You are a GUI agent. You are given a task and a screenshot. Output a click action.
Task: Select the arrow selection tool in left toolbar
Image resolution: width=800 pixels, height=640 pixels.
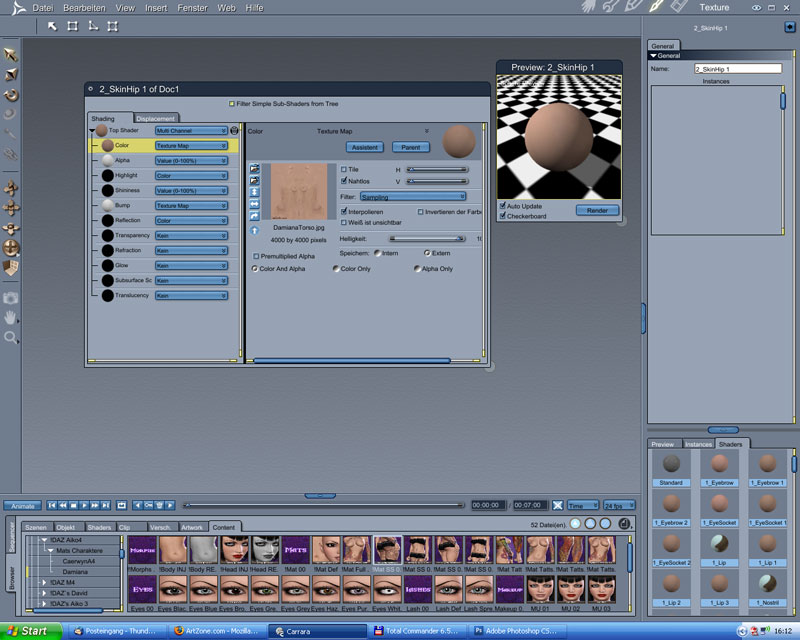pyautogui.click(x=11, y=55)
